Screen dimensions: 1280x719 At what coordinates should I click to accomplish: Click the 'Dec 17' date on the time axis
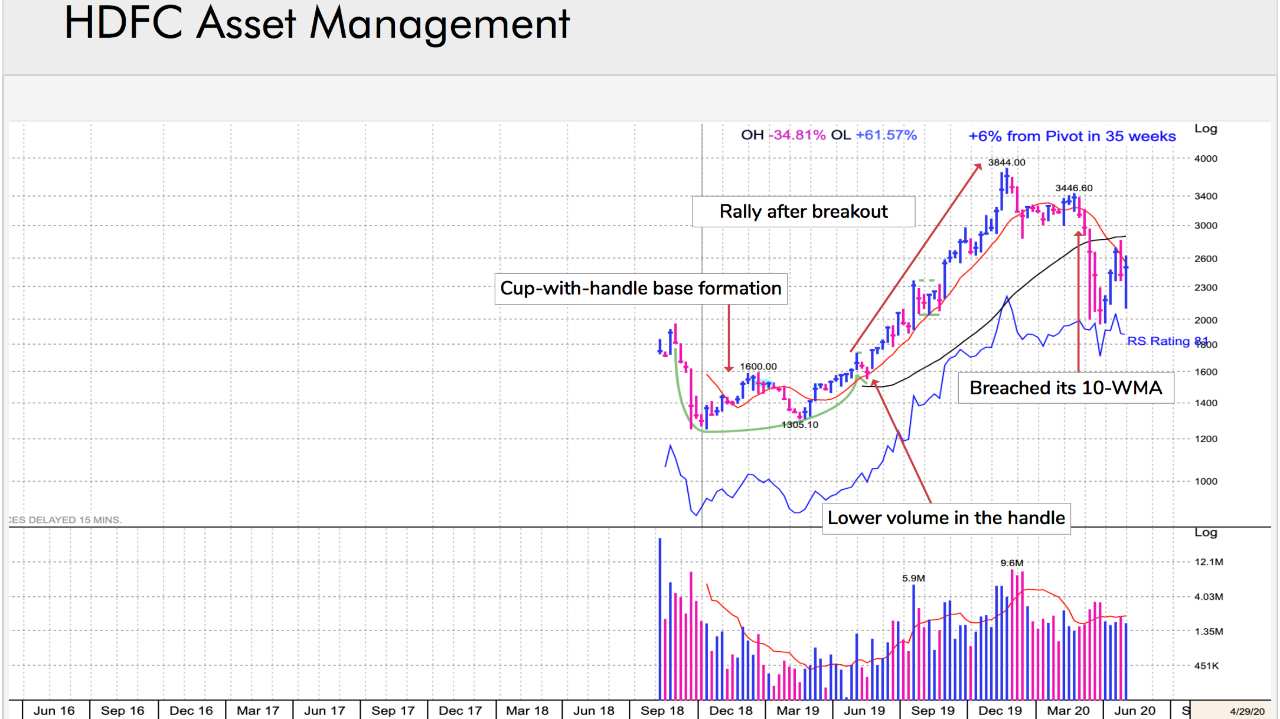click(461, 711)
